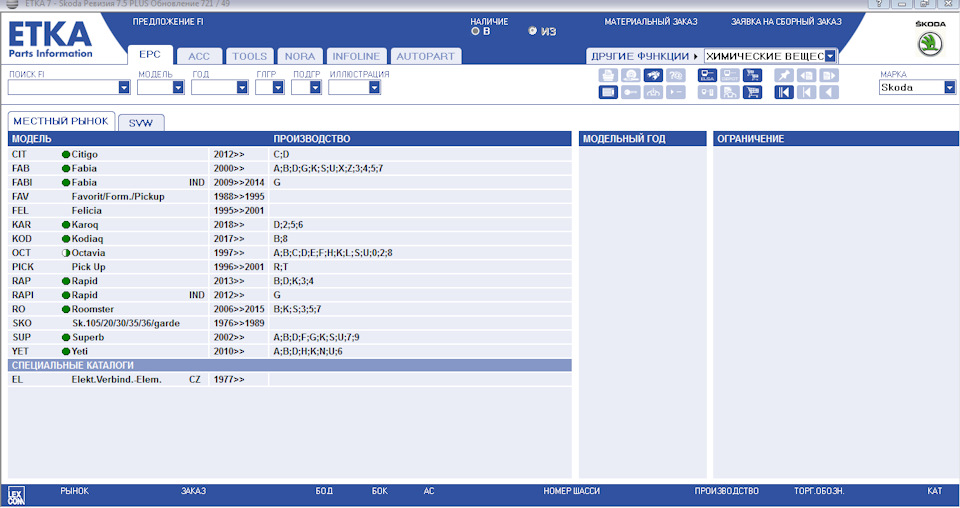Click the skip-back arrow icon
The image size is (960, 508).
click(x=806, y=92)
